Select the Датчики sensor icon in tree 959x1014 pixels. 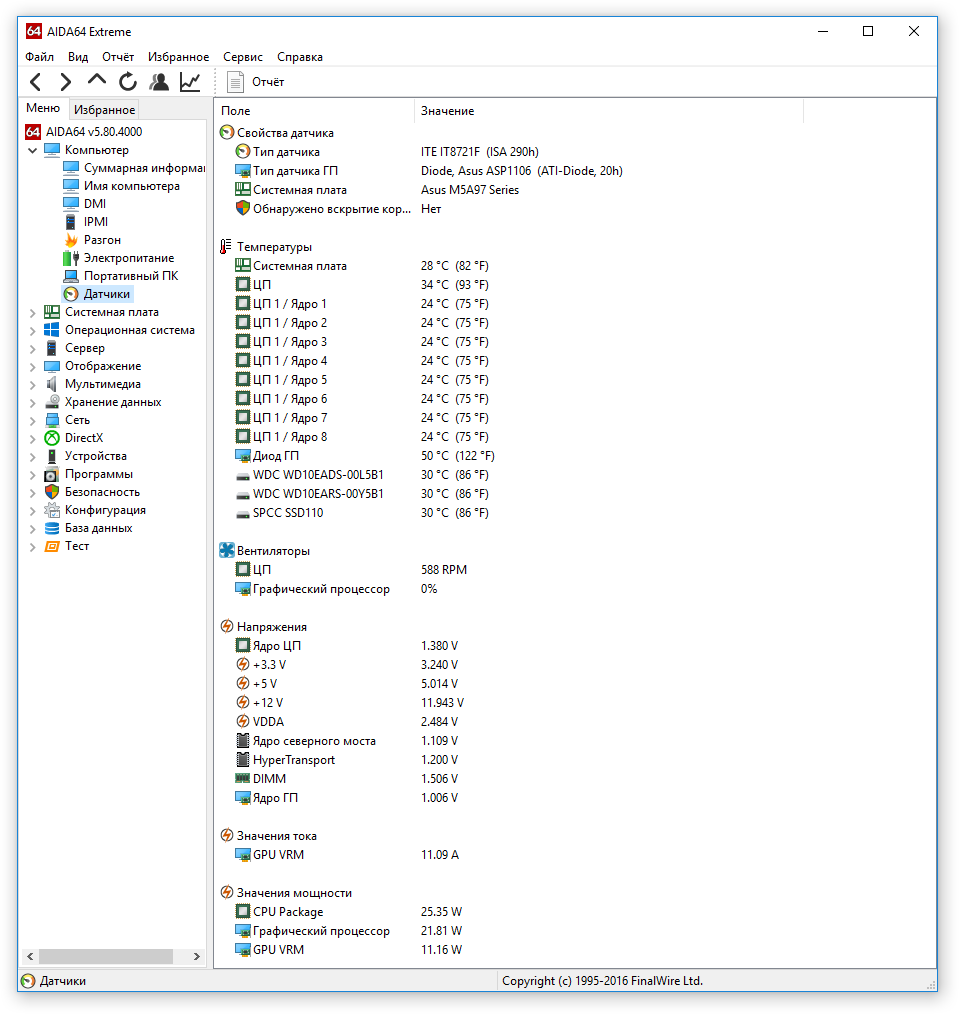(70, 294)
